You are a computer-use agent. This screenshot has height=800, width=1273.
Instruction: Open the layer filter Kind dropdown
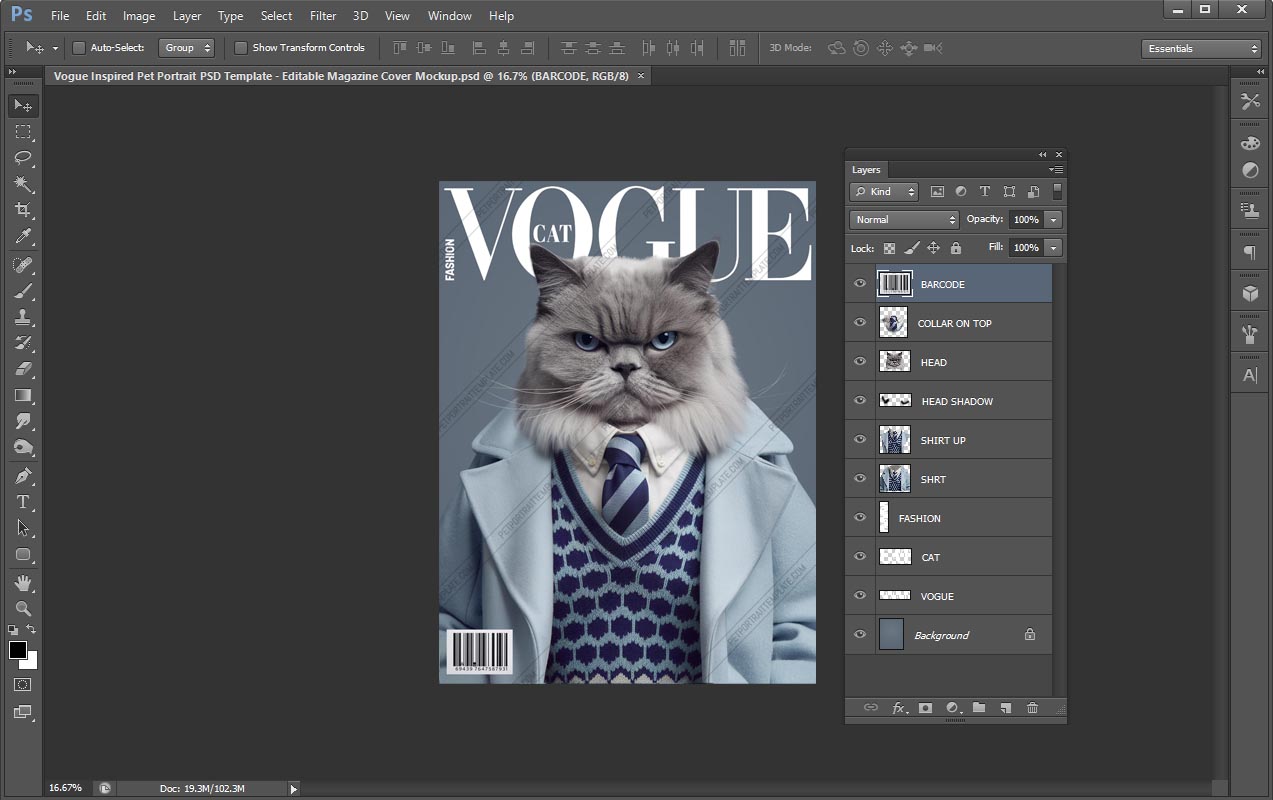click(x=884, y=191)
